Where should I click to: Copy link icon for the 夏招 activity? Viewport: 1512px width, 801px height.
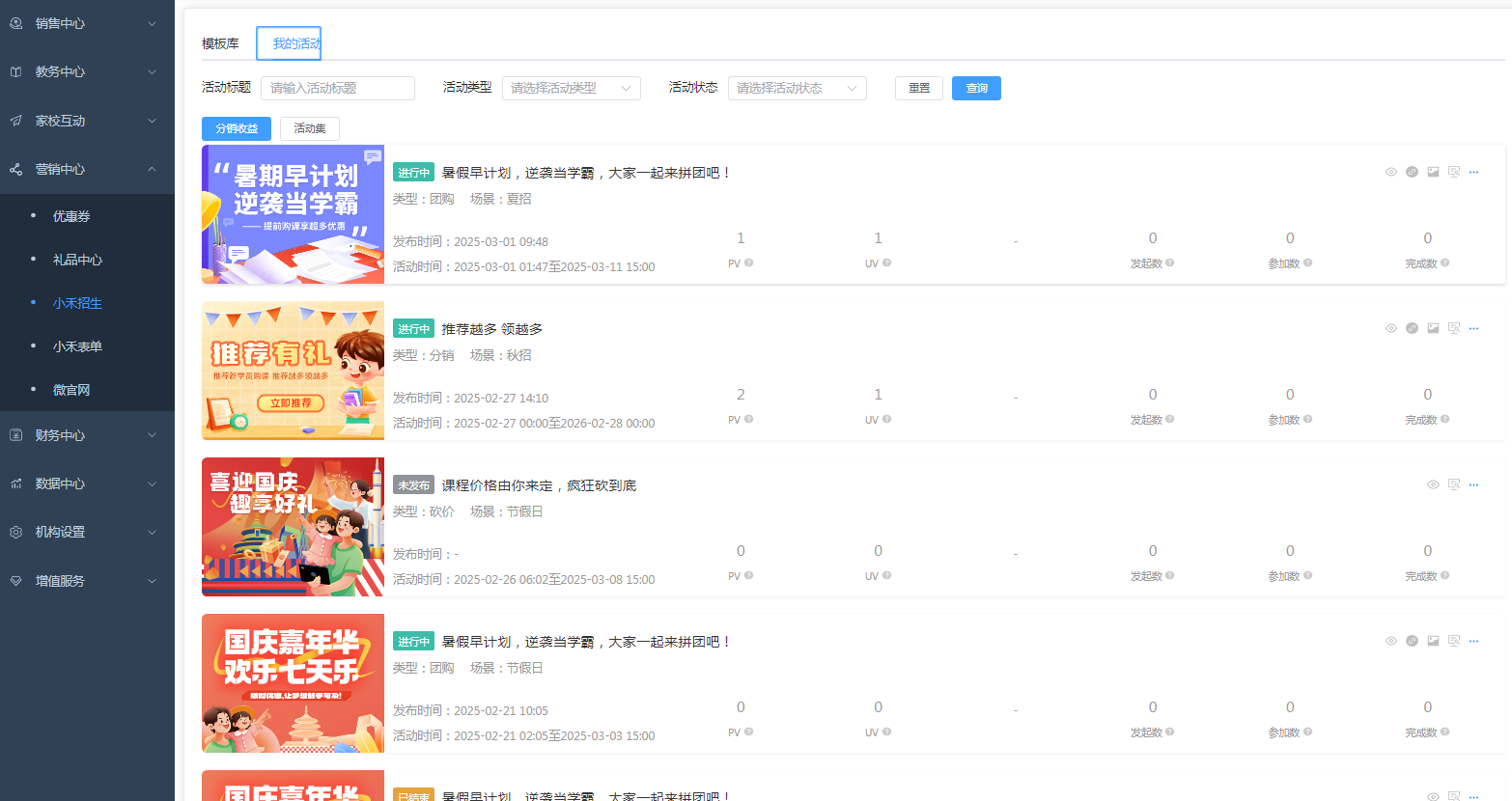(1412, 172)
